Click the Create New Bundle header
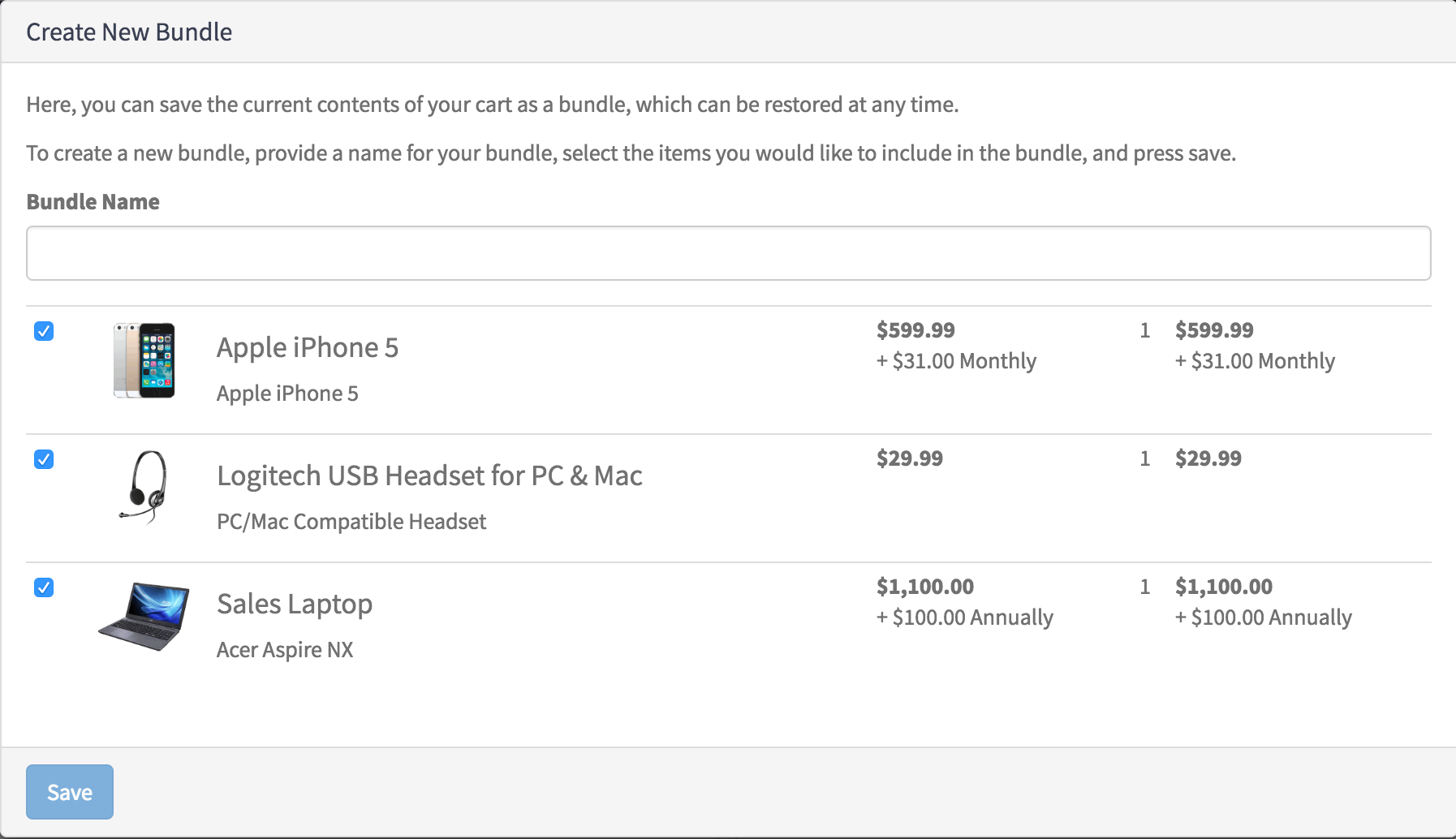Image resolution: width=1456 pixels, height=839 pixels. click(129, 32)
